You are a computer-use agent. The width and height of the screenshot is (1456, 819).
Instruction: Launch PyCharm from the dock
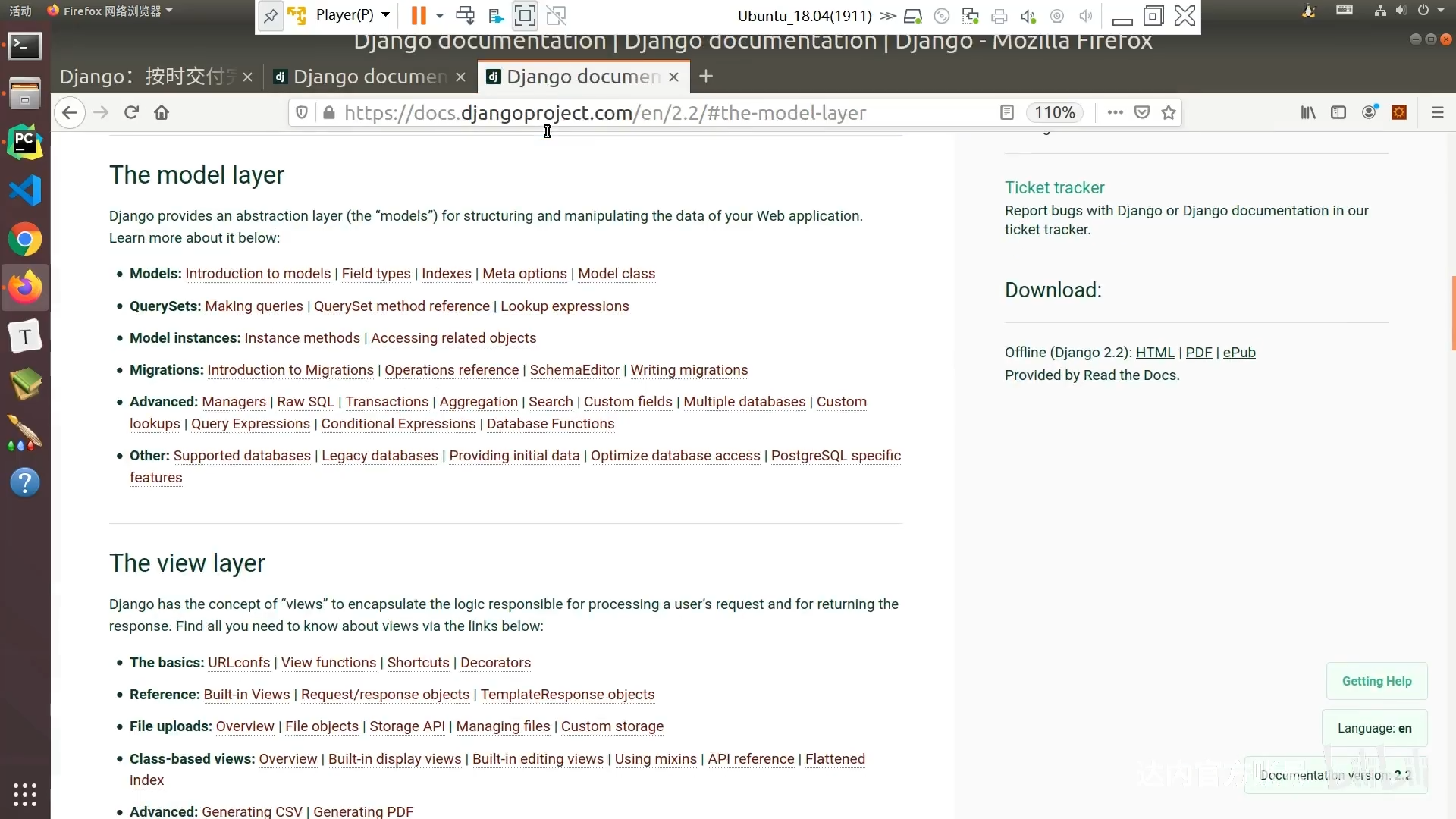click(x=25, y=142)
